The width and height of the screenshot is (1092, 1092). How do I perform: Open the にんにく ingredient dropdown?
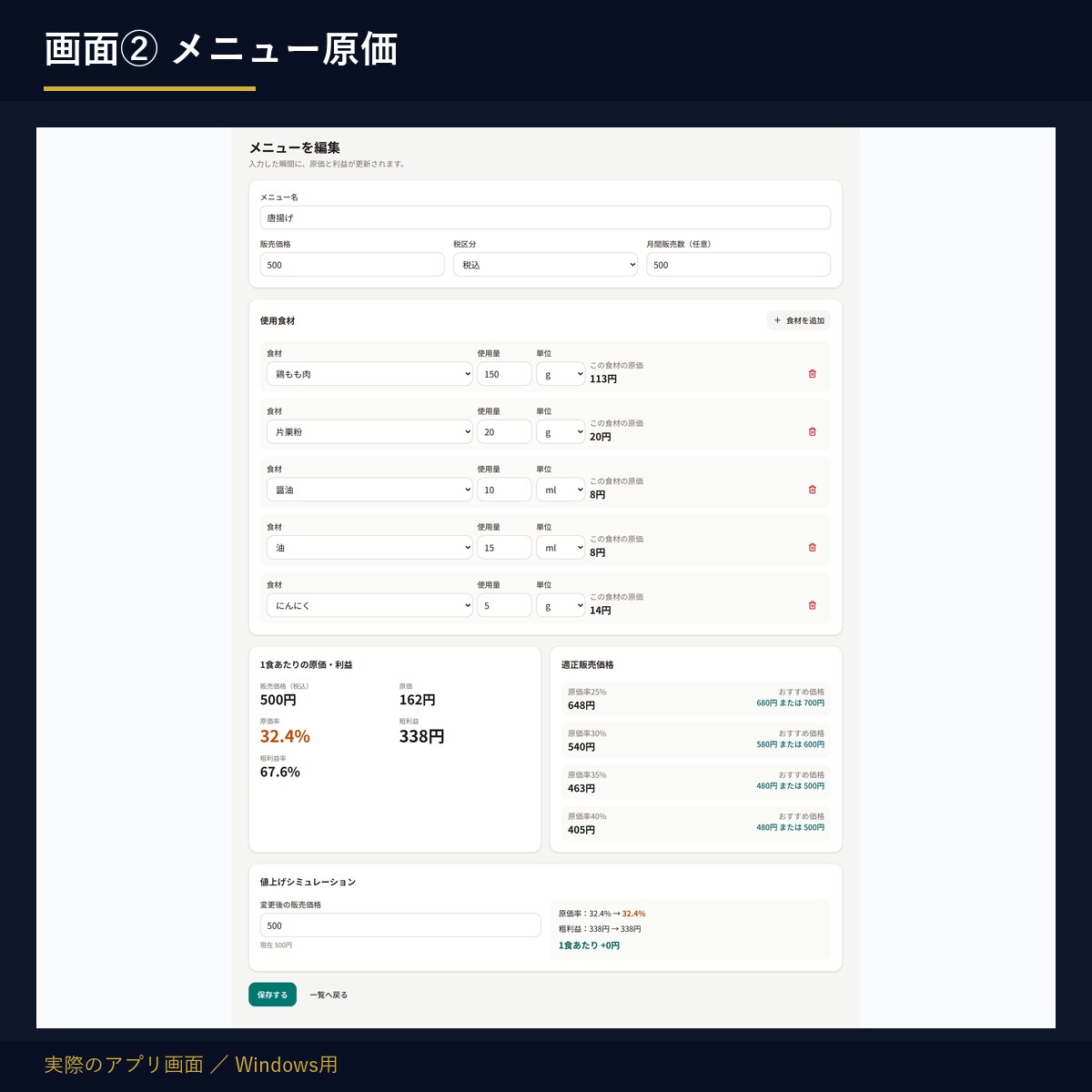[x=369, y=605]
